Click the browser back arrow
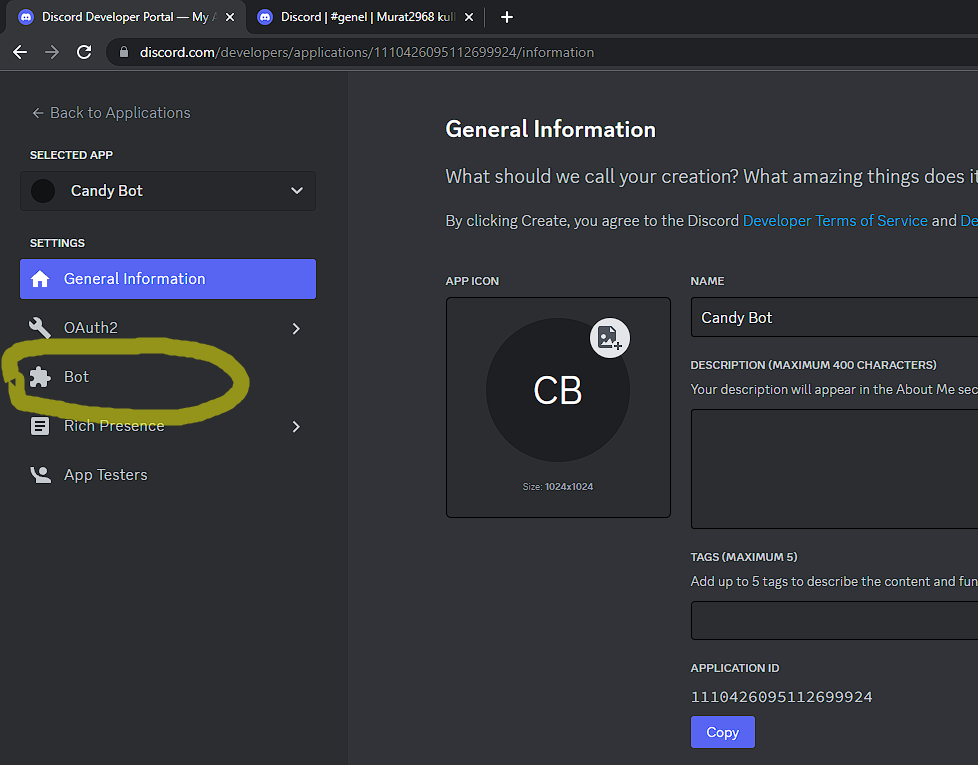The width and height of the screenshot is (978, 765). point(20,52)
